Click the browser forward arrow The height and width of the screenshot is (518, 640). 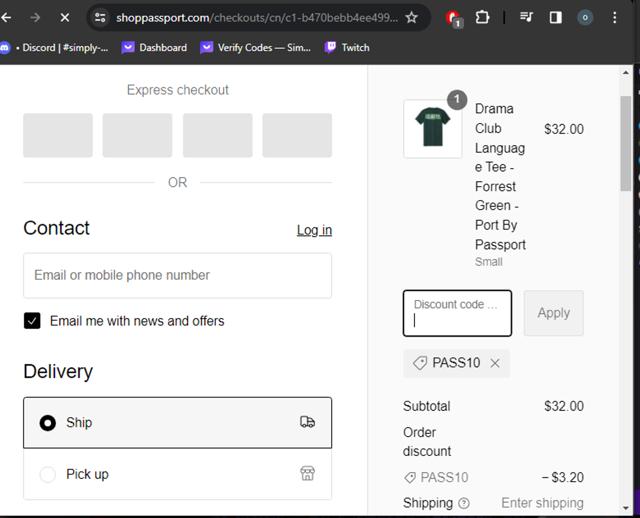coord(35,18)
